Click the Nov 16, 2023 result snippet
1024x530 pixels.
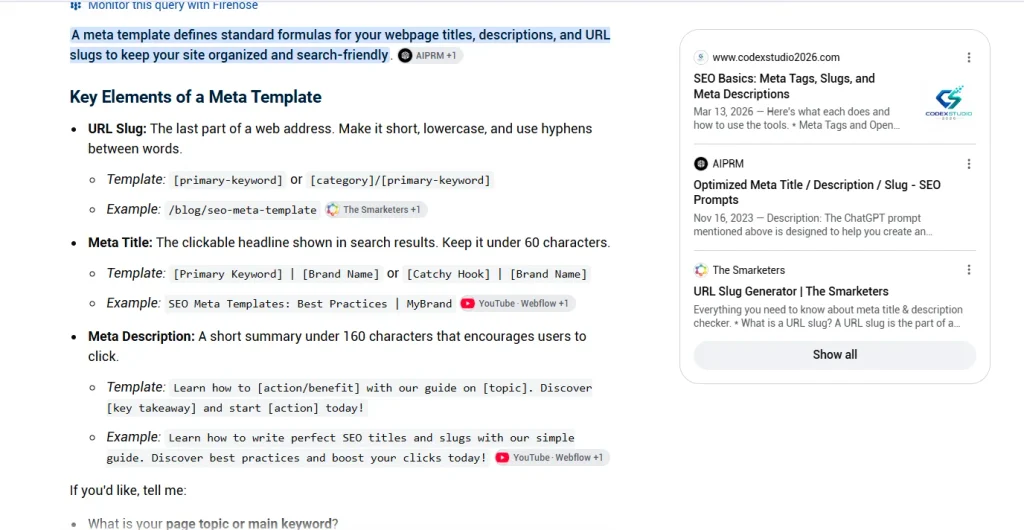pyautogui.click(x=812, y=225)
